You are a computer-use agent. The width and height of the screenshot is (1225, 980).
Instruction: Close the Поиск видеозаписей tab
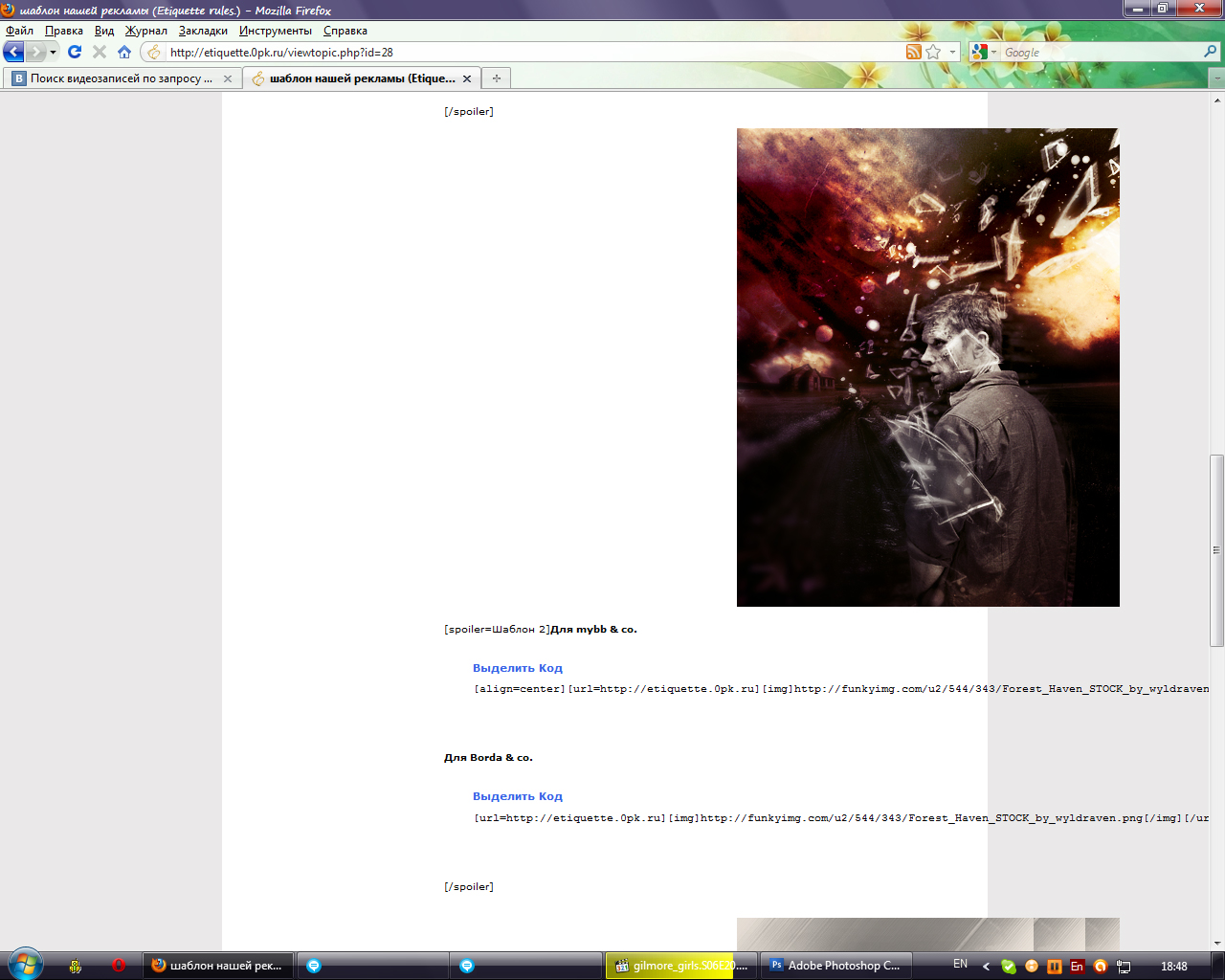(x=228, y=78)
